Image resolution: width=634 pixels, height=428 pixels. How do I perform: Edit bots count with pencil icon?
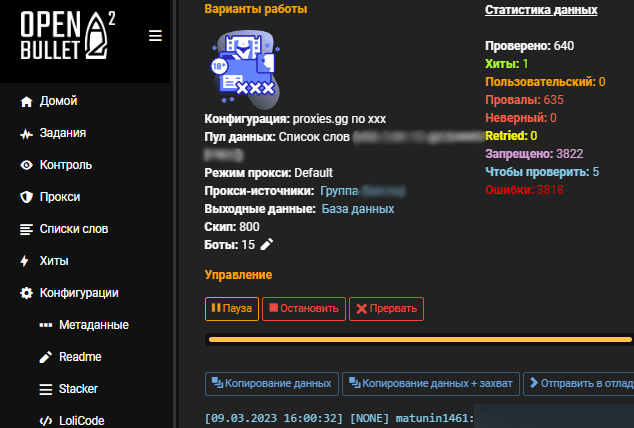pyautogui.click(x=266, y=245)
